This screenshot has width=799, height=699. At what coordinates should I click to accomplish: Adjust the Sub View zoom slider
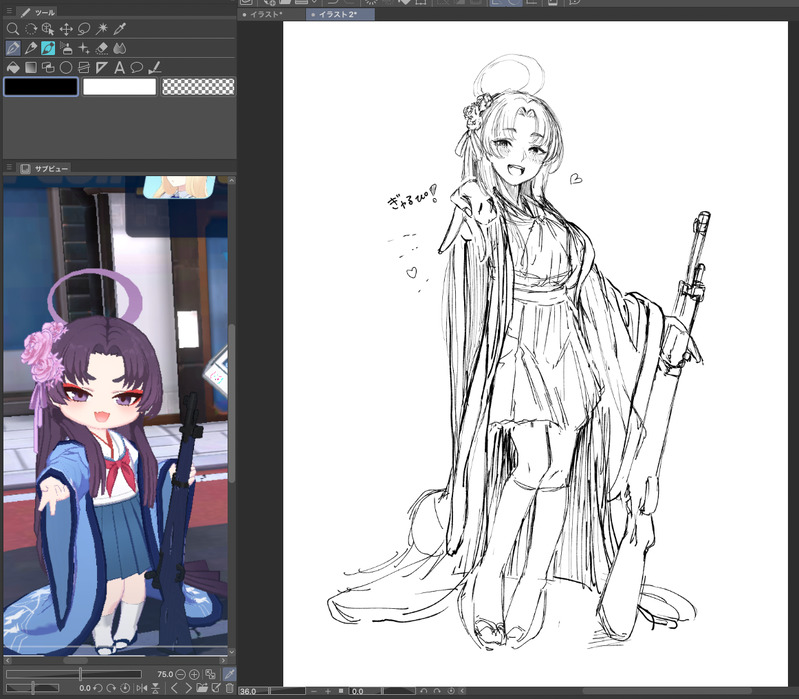click(74, 674)
